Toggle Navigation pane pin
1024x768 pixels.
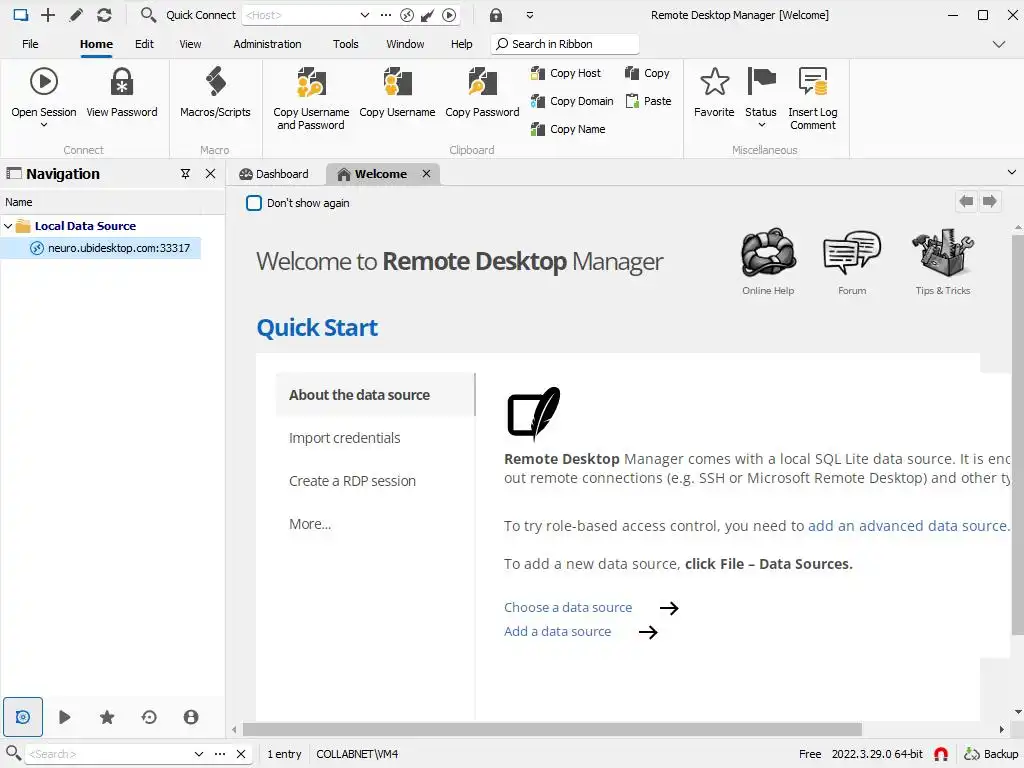click(x=185, y=174)
